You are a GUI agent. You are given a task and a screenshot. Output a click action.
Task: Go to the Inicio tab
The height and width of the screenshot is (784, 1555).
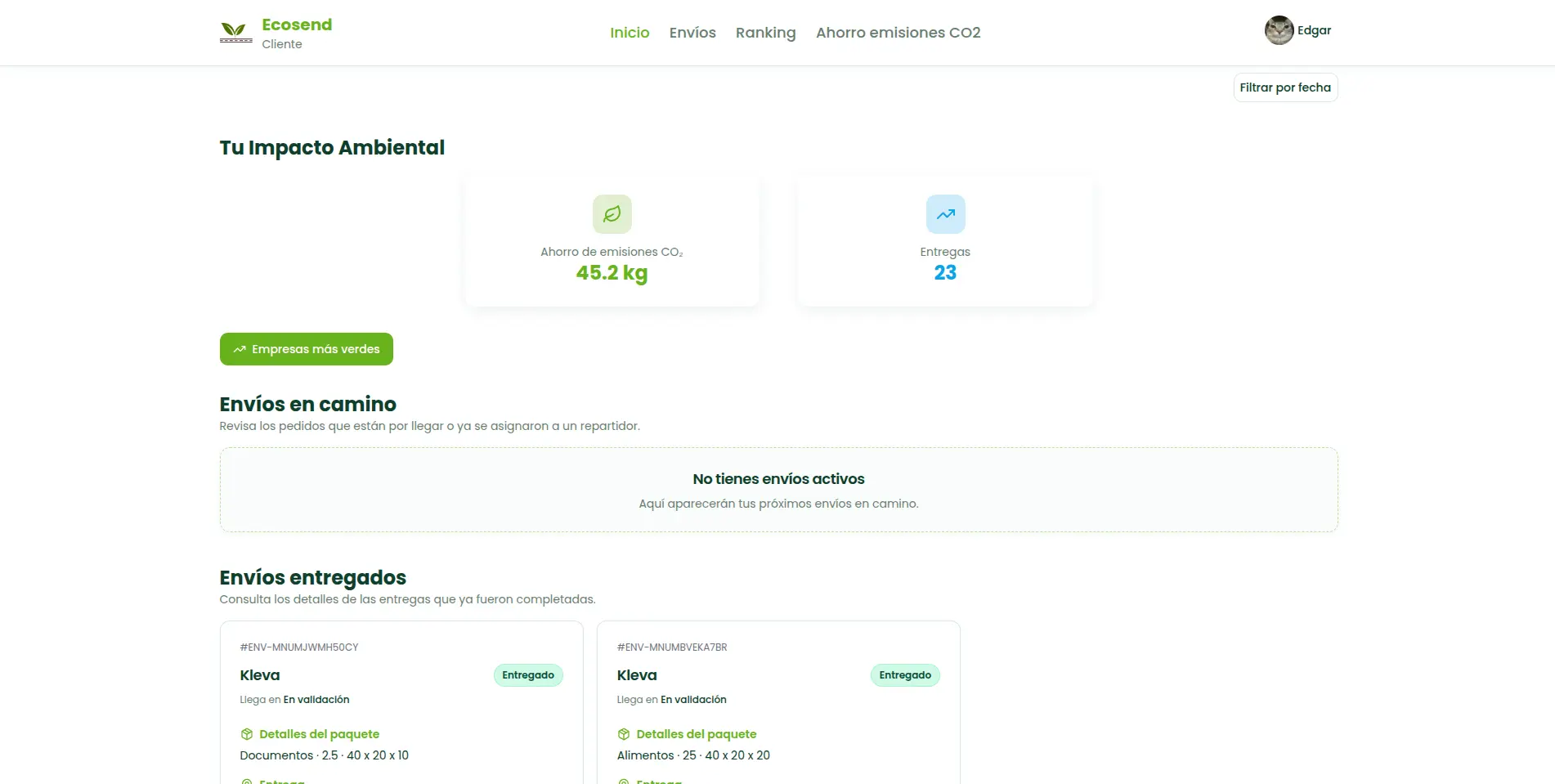(630, 33)
